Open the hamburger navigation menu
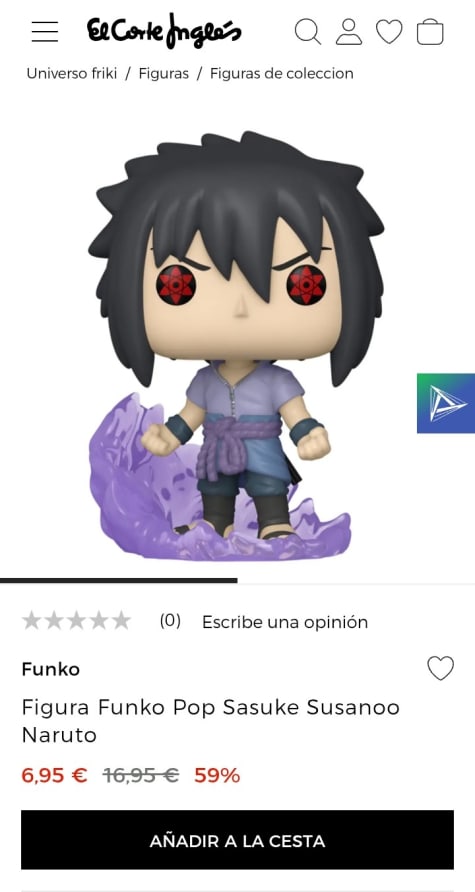The width and height of the screenshot is (475, 892). pyautogui.click(x=44, y=31)
